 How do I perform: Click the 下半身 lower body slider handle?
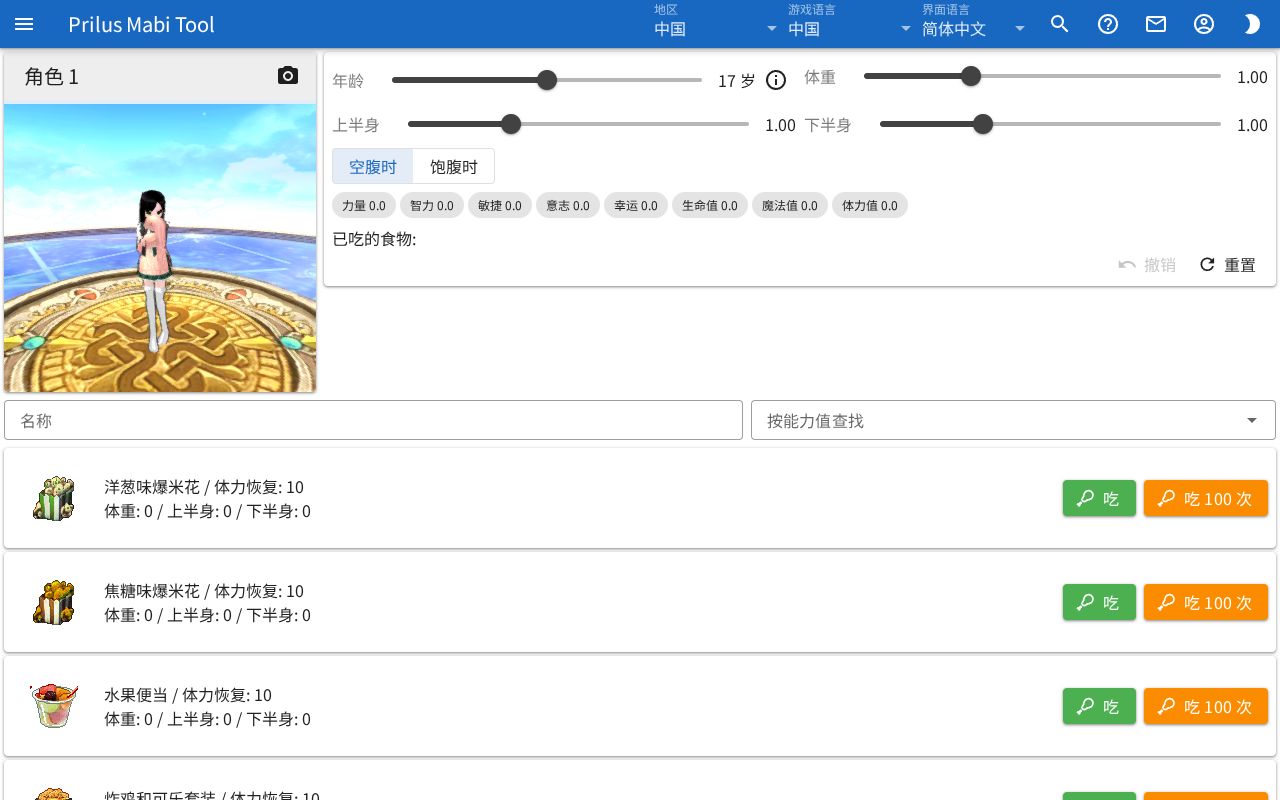983,124
